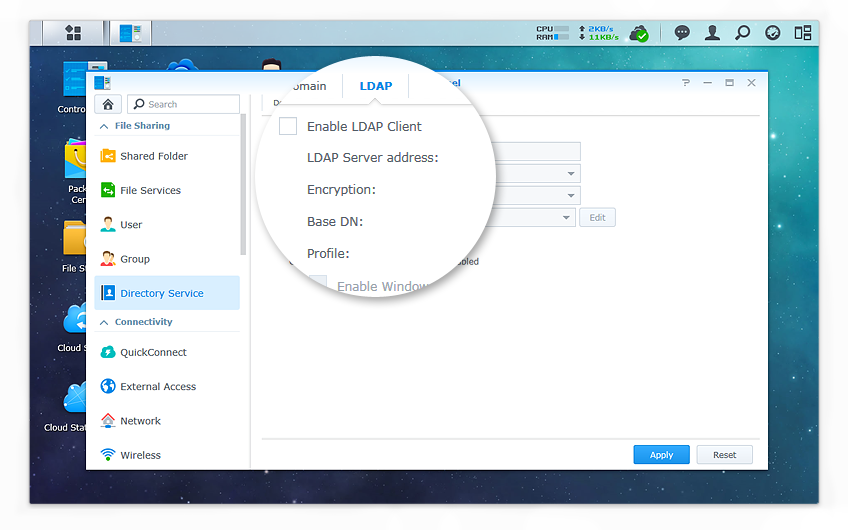Click the Network house icon
This screenshot has width=848, height=530.
108,420
